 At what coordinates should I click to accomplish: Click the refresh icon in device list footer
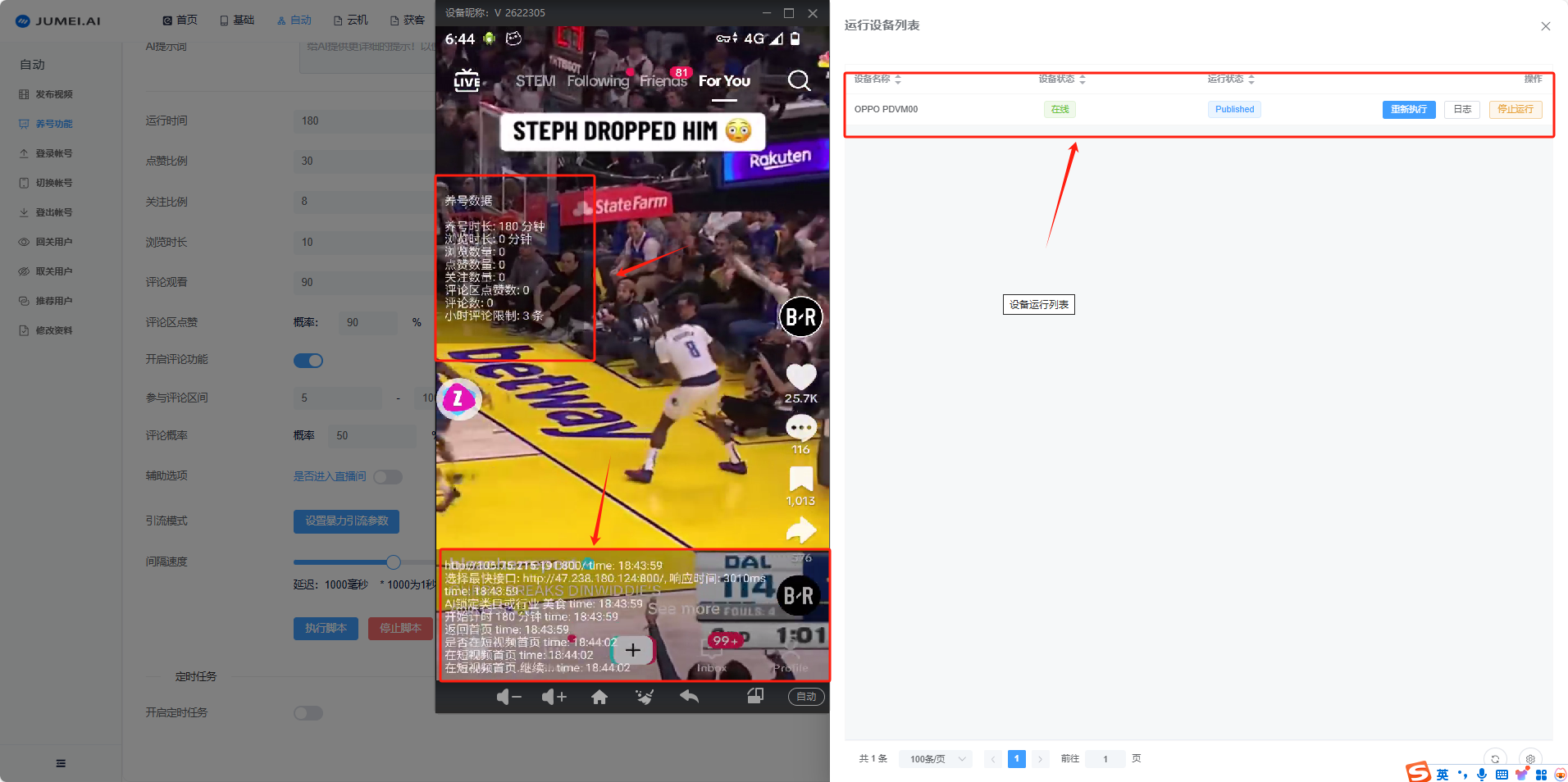click(x=1495, y=758)
